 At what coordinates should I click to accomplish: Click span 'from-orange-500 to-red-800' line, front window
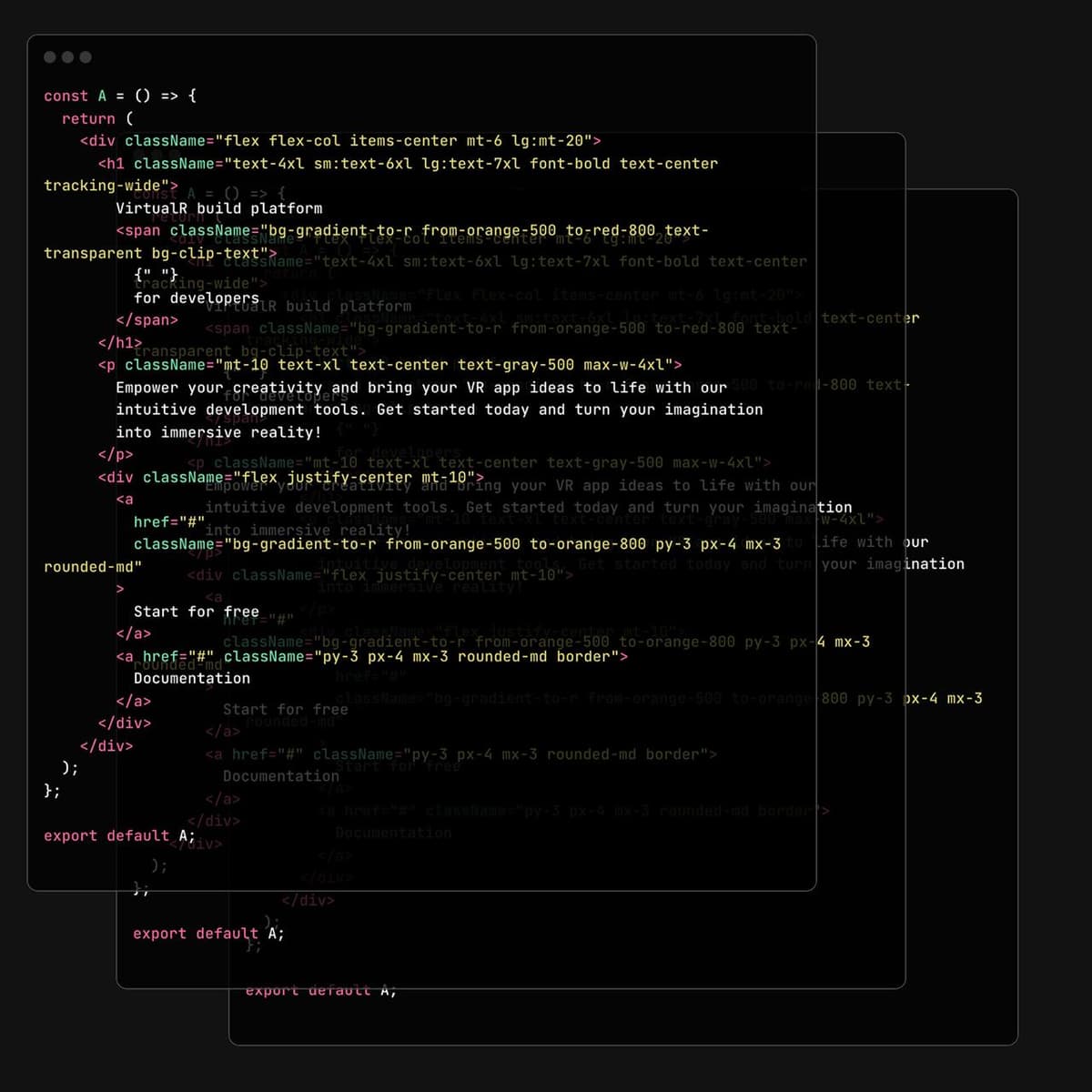(412, 230)
